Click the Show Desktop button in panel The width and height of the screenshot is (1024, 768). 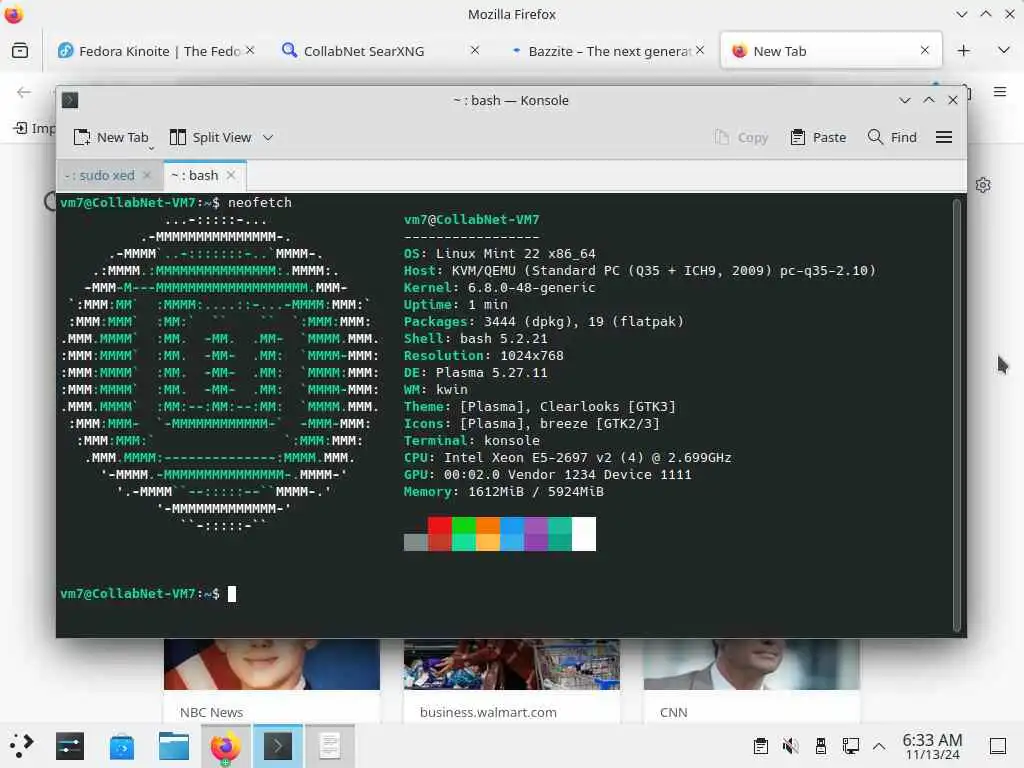[998, 746]
